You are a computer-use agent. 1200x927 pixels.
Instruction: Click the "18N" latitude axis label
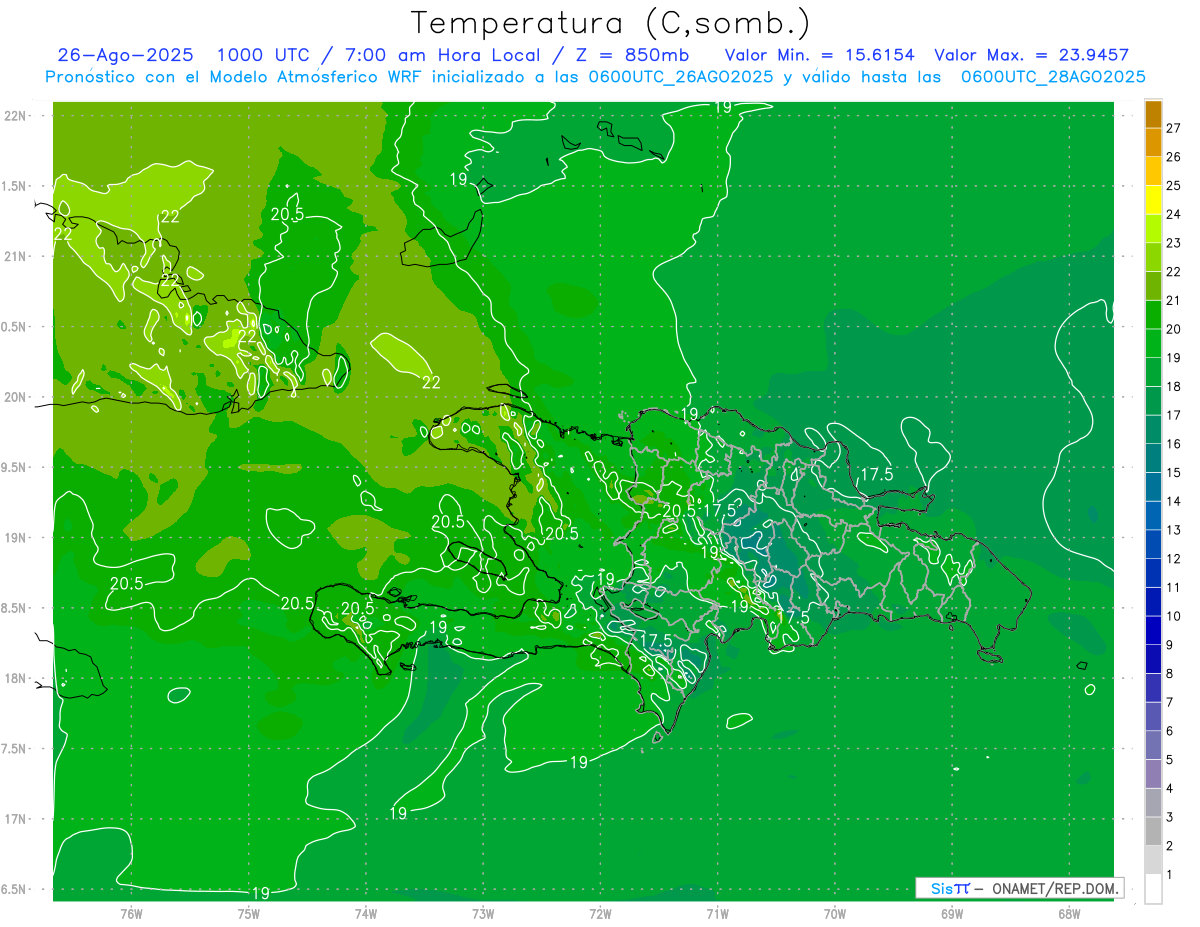tap(15, 678)
